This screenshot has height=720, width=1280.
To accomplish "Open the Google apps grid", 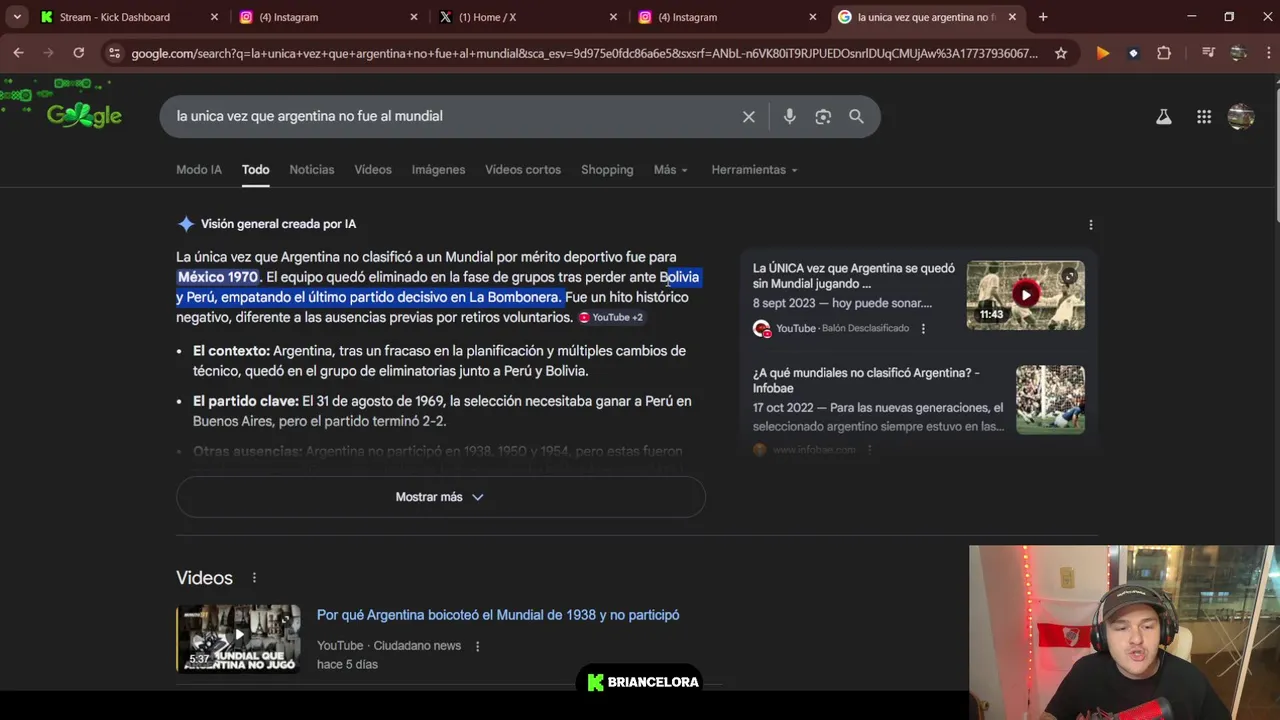I will 1204,117.
